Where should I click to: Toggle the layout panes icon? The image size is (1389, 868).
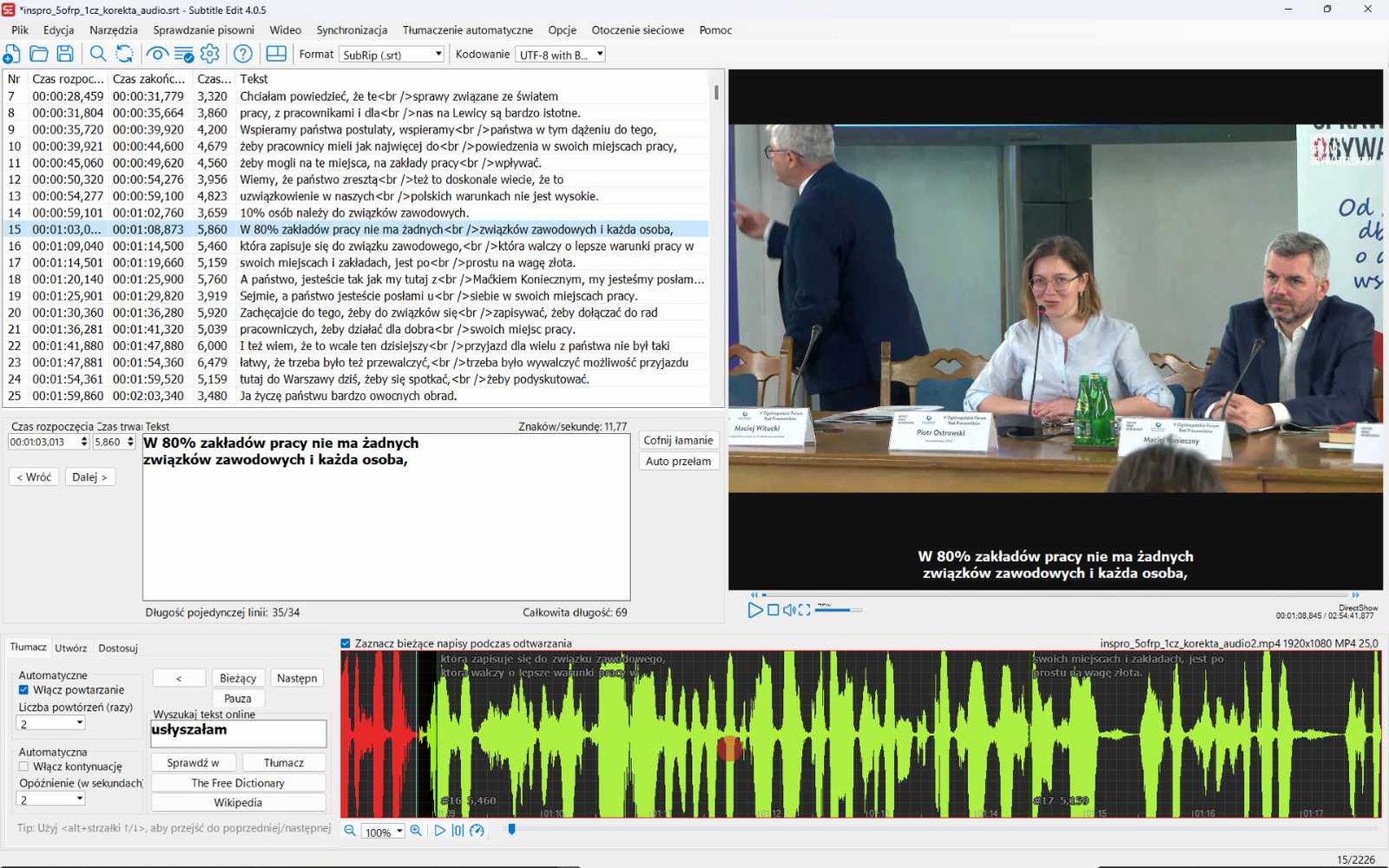pos(276,54)
